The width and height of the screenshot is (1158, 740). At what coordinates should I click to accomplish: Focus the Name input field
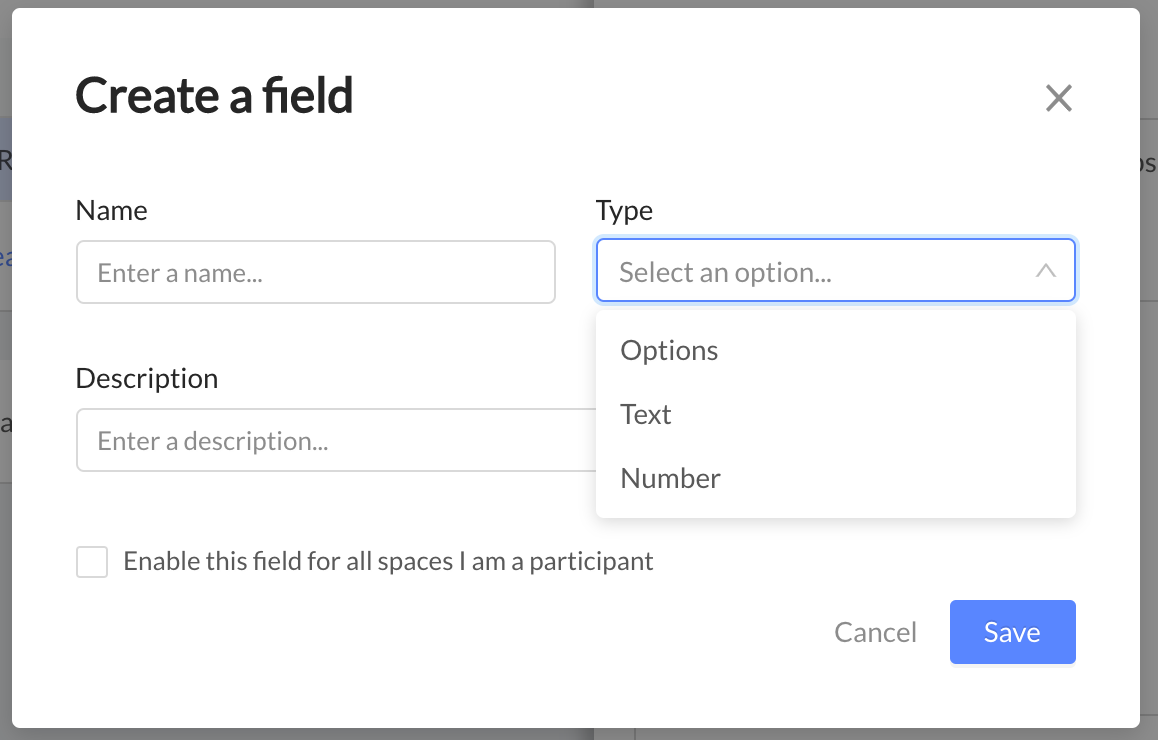coord(315,272)
